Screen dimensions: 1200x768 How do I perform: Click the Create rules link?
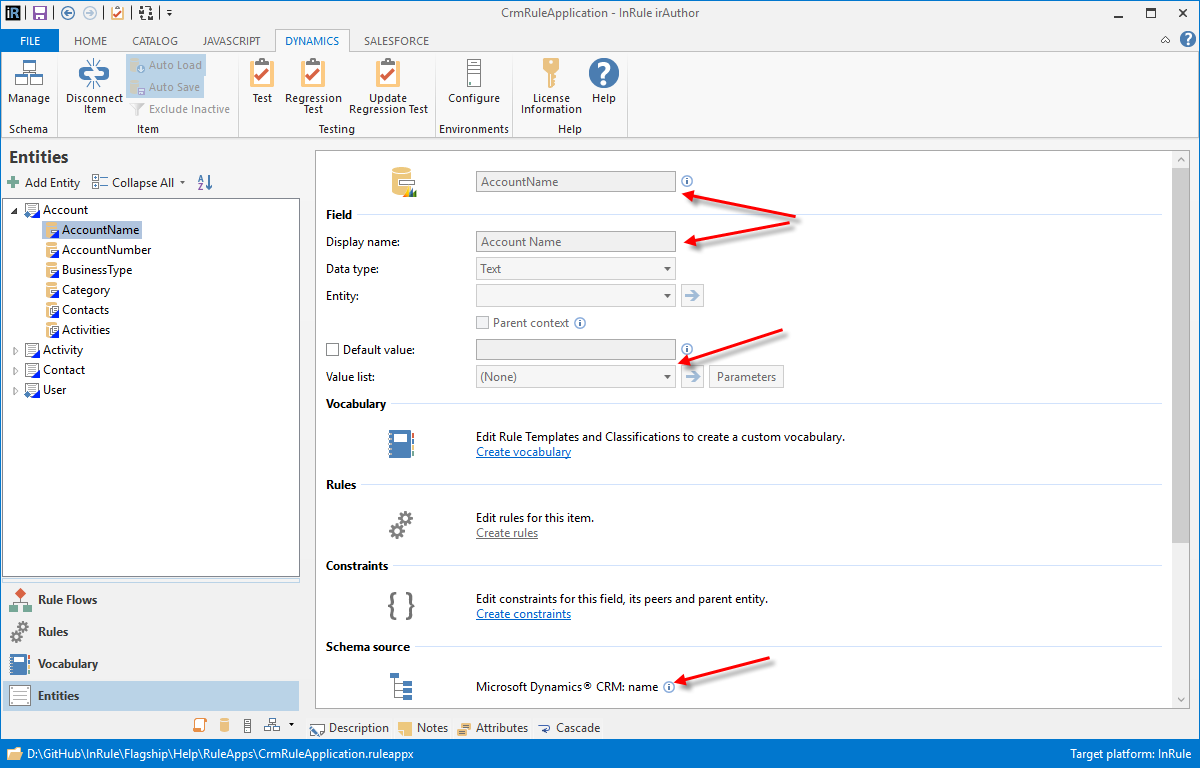click(x=507, y=533)
